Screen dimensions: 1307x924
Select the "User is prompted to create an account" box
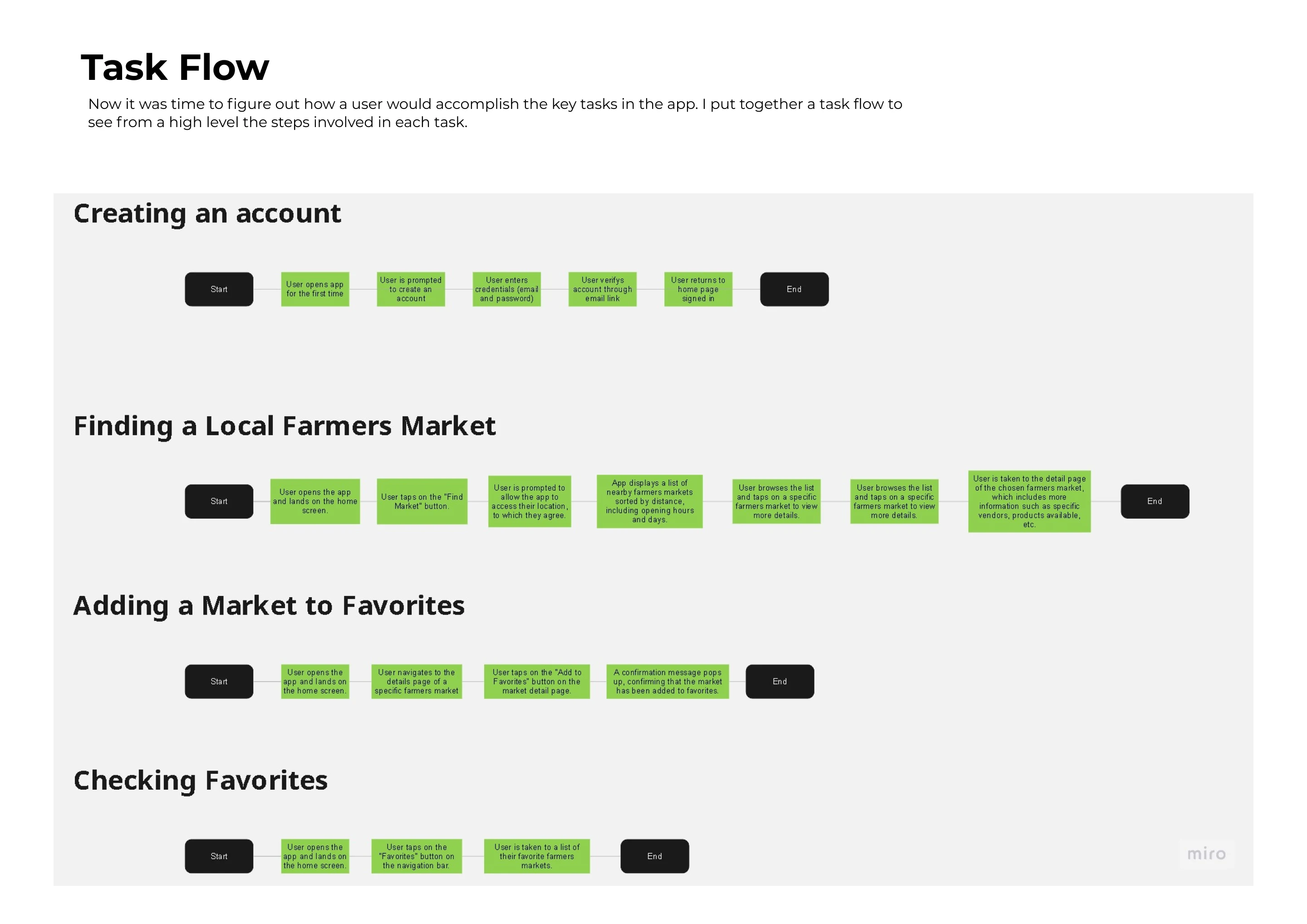410,289
